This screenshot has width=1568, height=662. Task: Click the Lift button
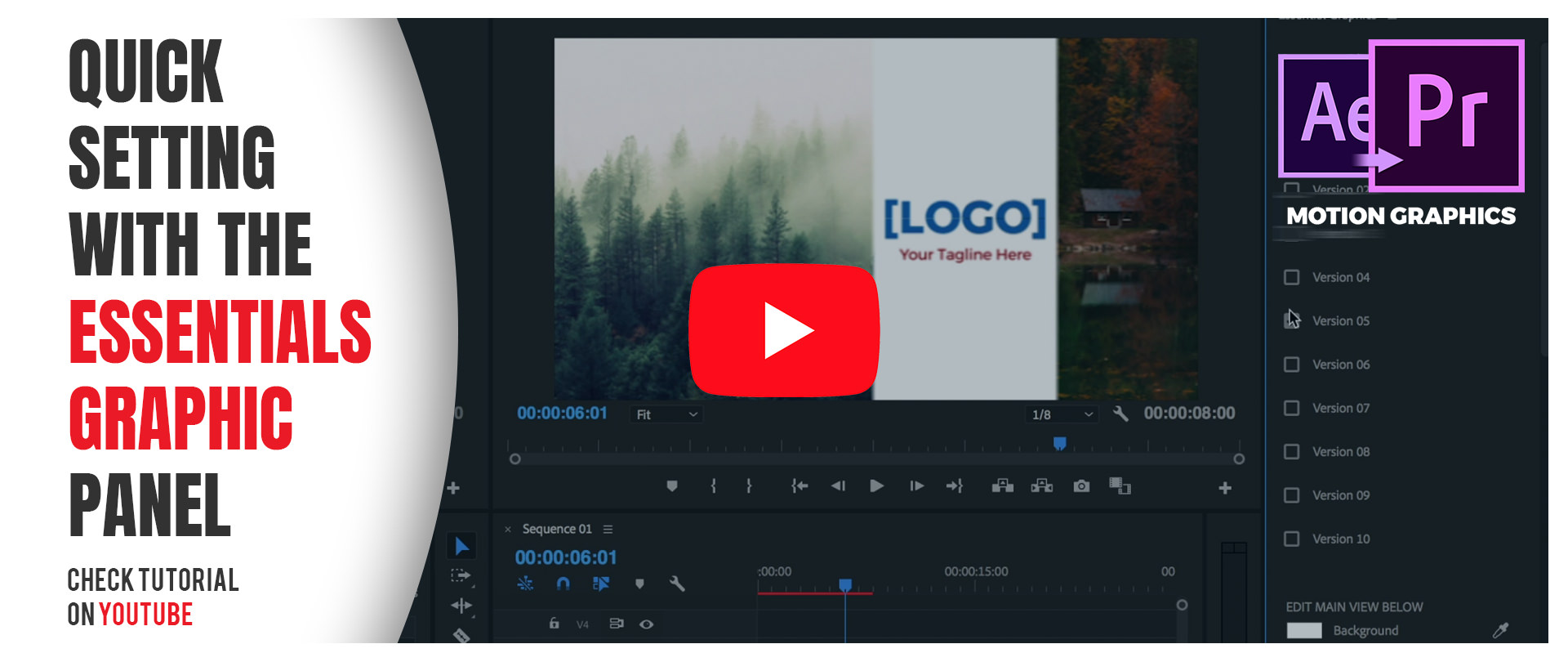pos(1003,486)
